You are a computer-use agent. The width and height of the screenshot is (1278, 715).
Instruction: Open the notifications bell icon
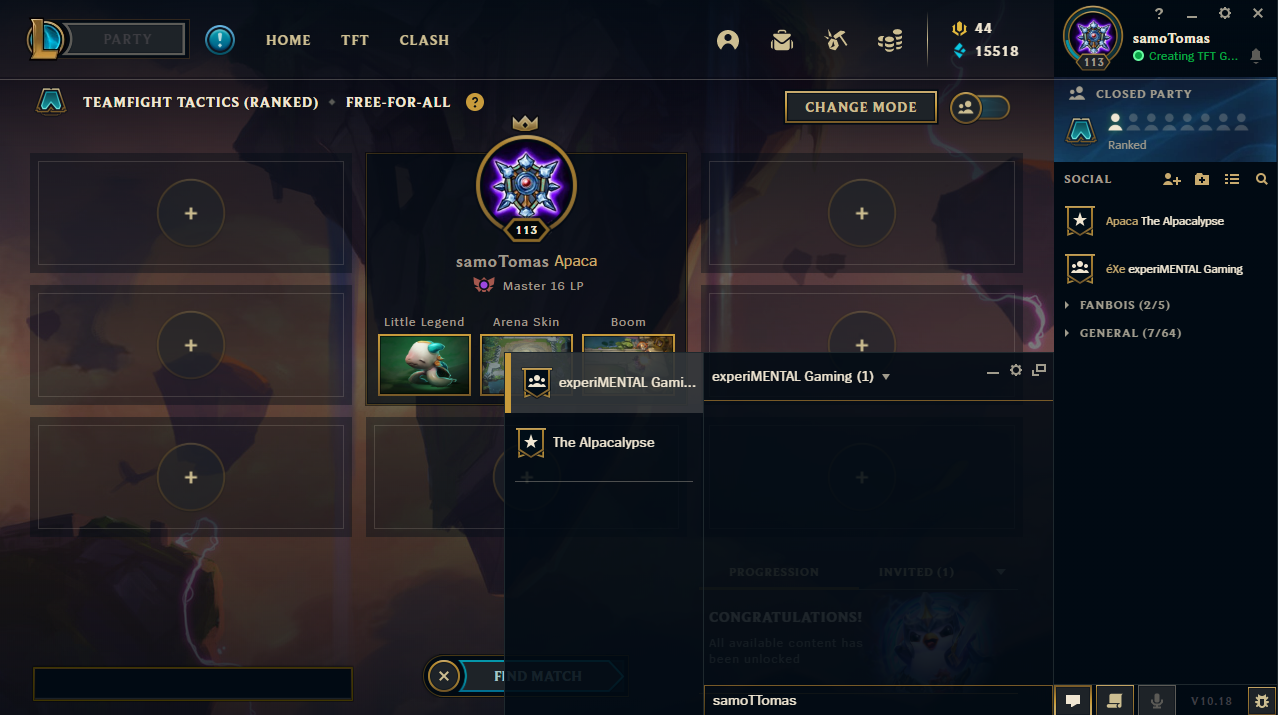click(1256, 57)
